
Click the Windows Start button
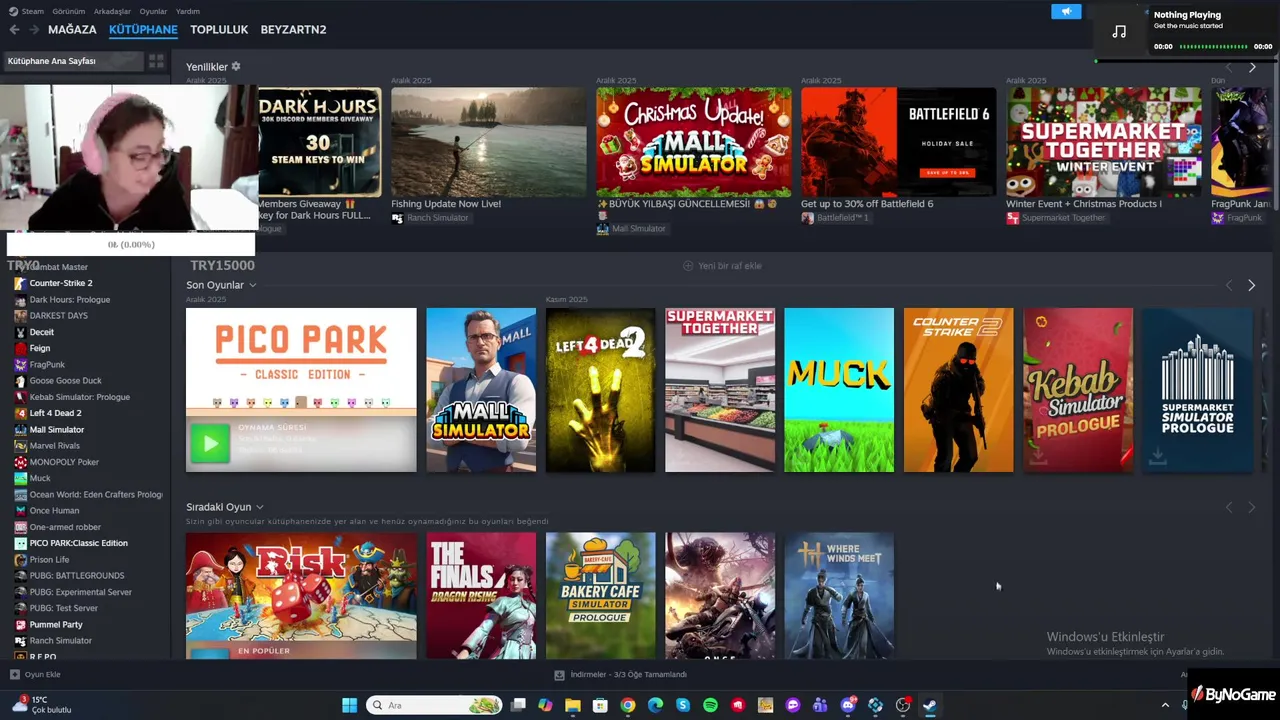coord(349,705)
